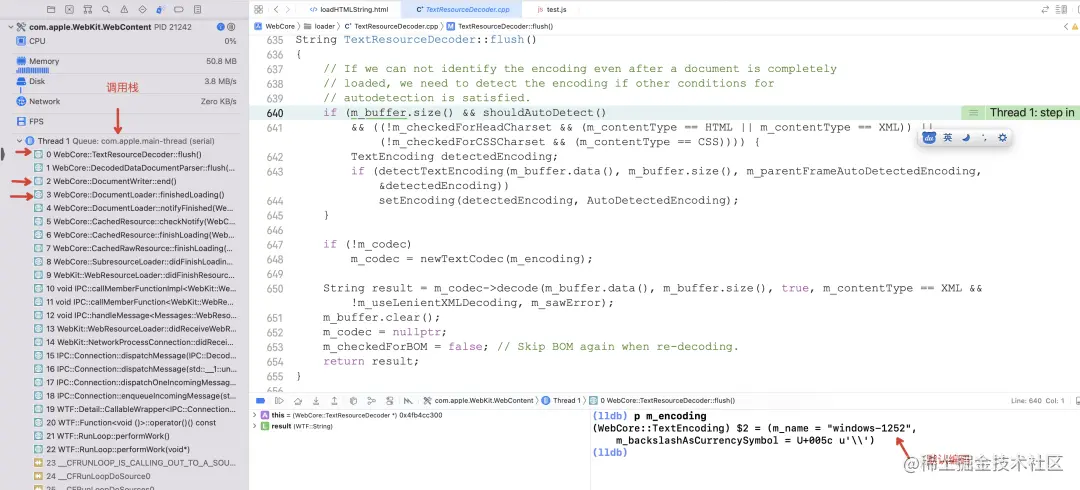Image resolution: width=1080 pixels, height=490 pixels.
Task: Open the Source Control navigator icon
Action: pos(70,10)
